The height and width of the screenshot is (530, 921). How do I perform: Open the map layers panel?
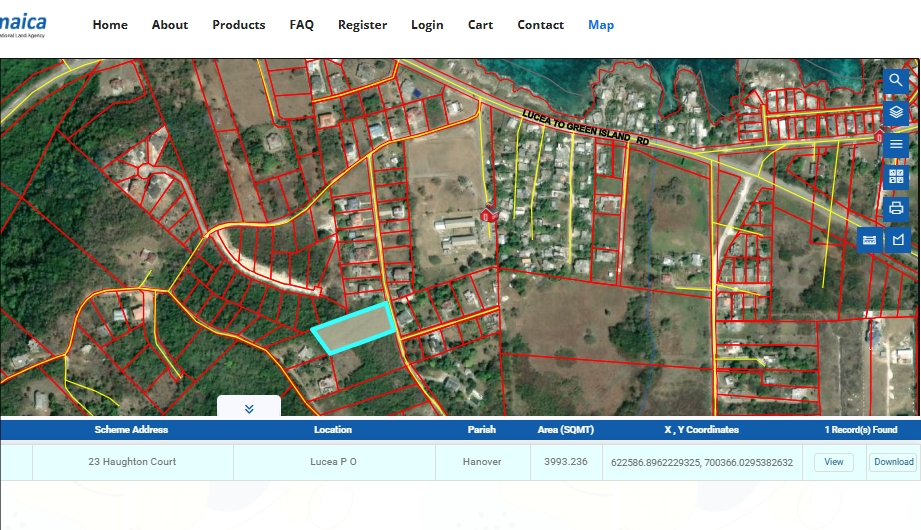point(896,112)
